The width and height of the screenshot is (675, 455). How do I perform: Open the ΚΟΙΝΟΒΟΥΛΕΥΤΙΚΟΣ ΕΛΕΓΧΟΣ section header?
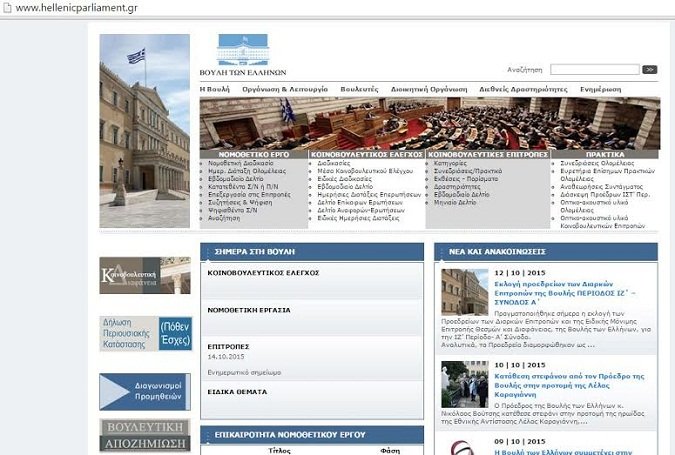coord(367,154)
